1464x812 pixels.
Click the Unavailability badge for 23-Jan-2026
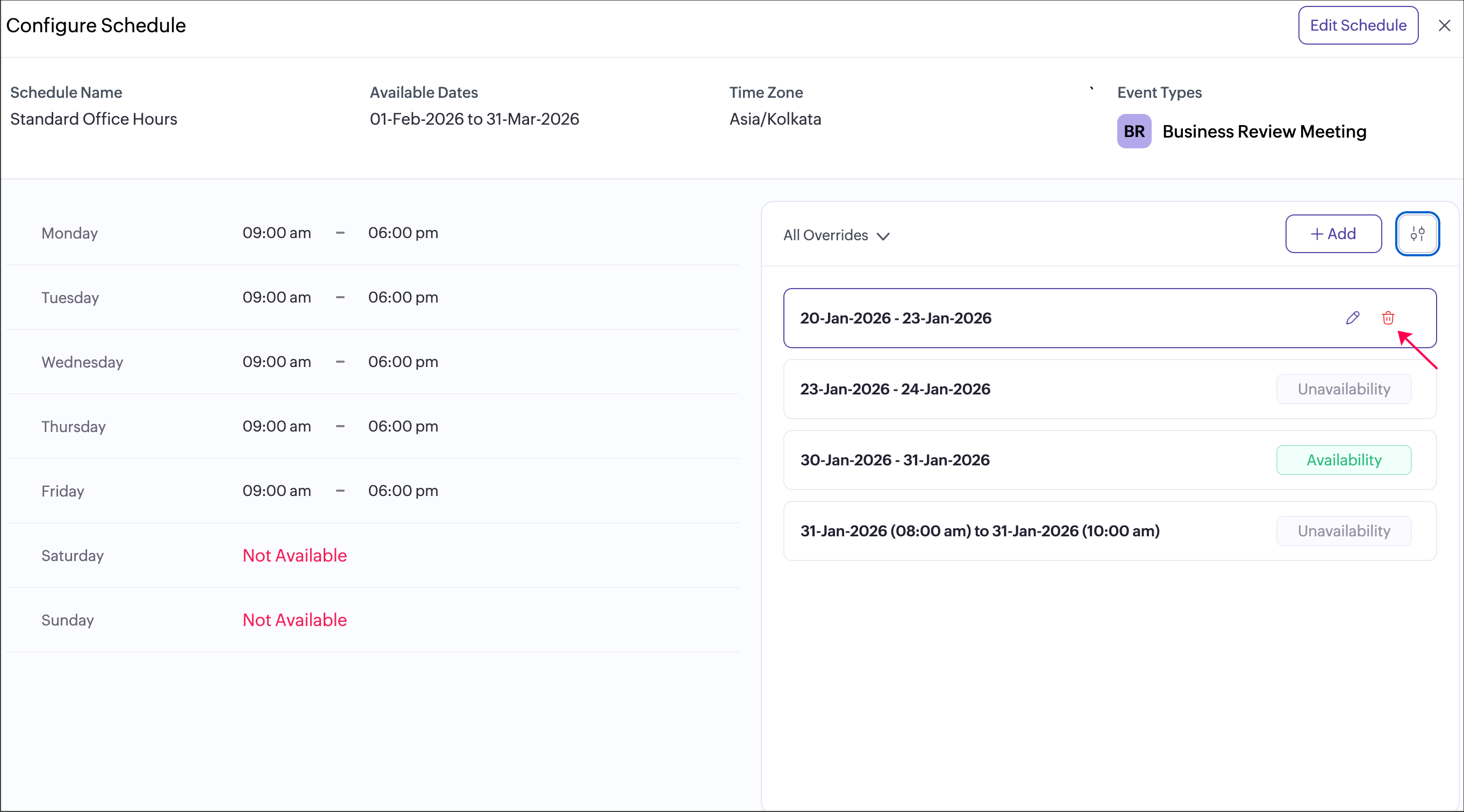pos(1344,389)
